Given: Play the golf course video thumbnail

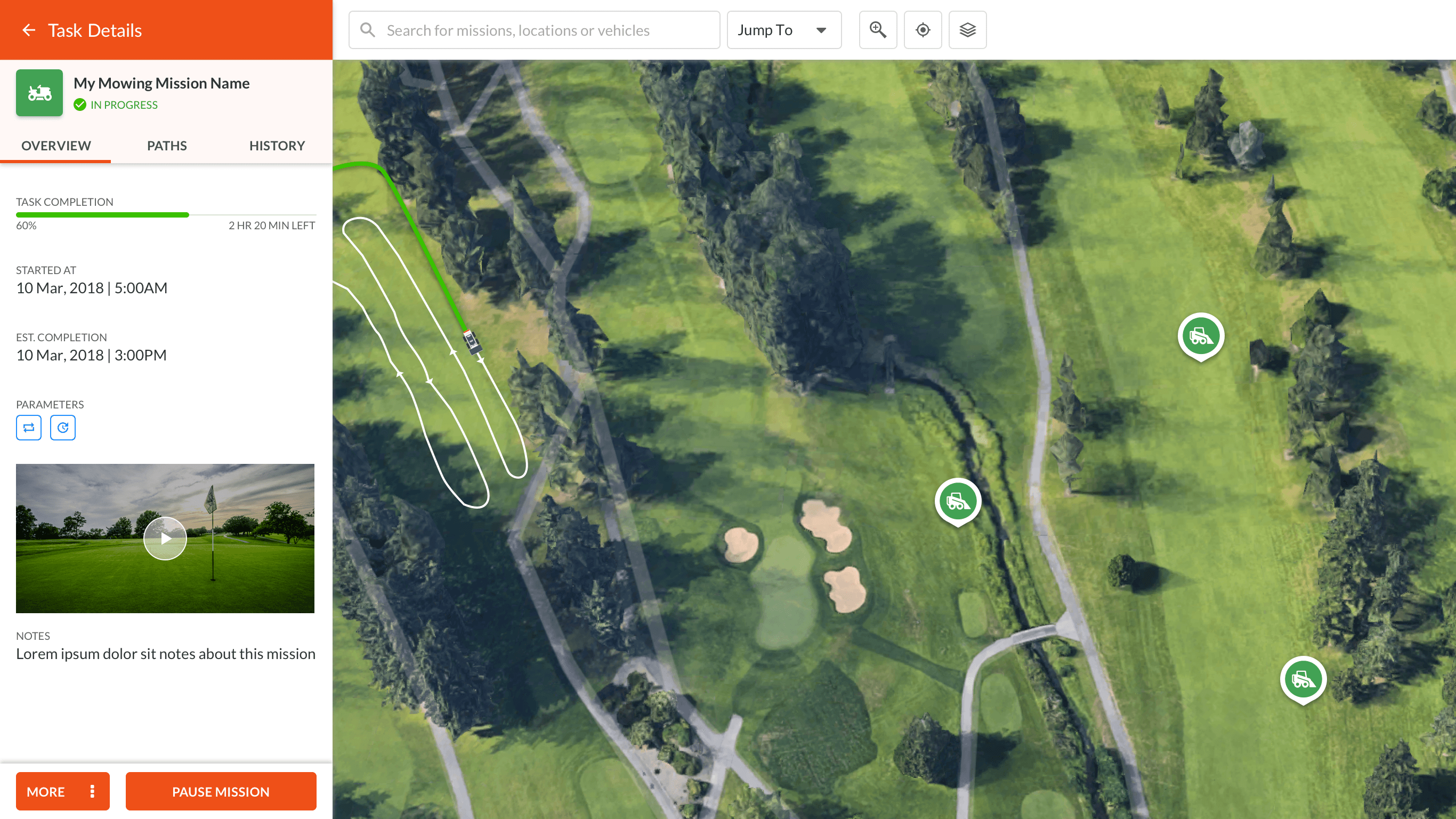Looking at the screenshot, I should coord(165,539).
